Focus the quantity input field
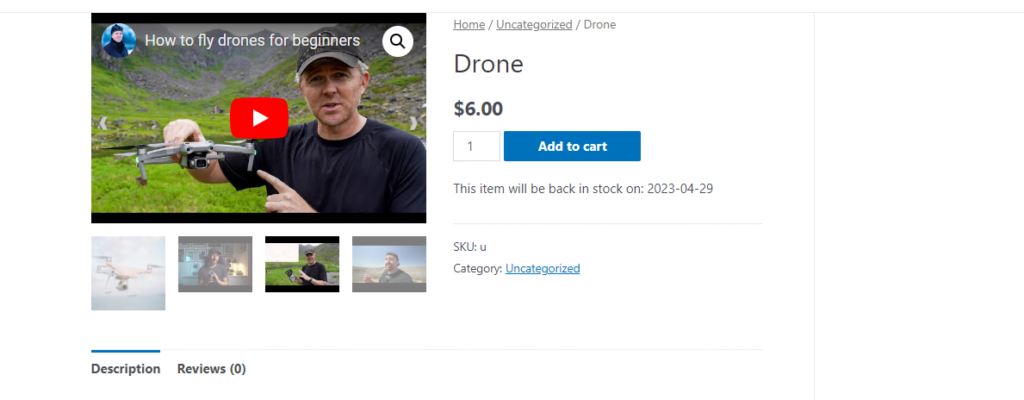 [476, 146]
